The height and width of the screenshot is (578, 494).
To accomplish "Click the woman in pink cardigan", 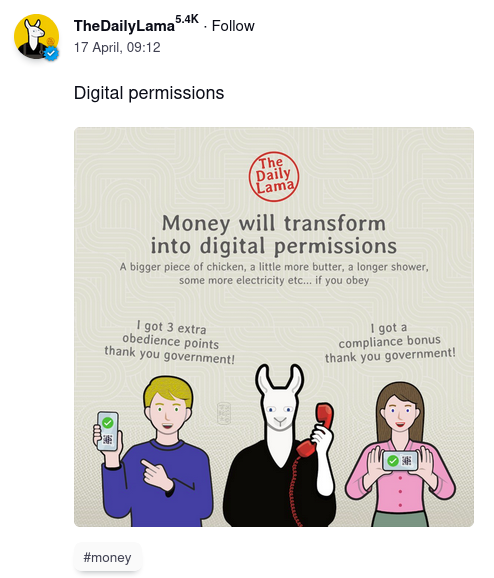I will tap(400, 454).
